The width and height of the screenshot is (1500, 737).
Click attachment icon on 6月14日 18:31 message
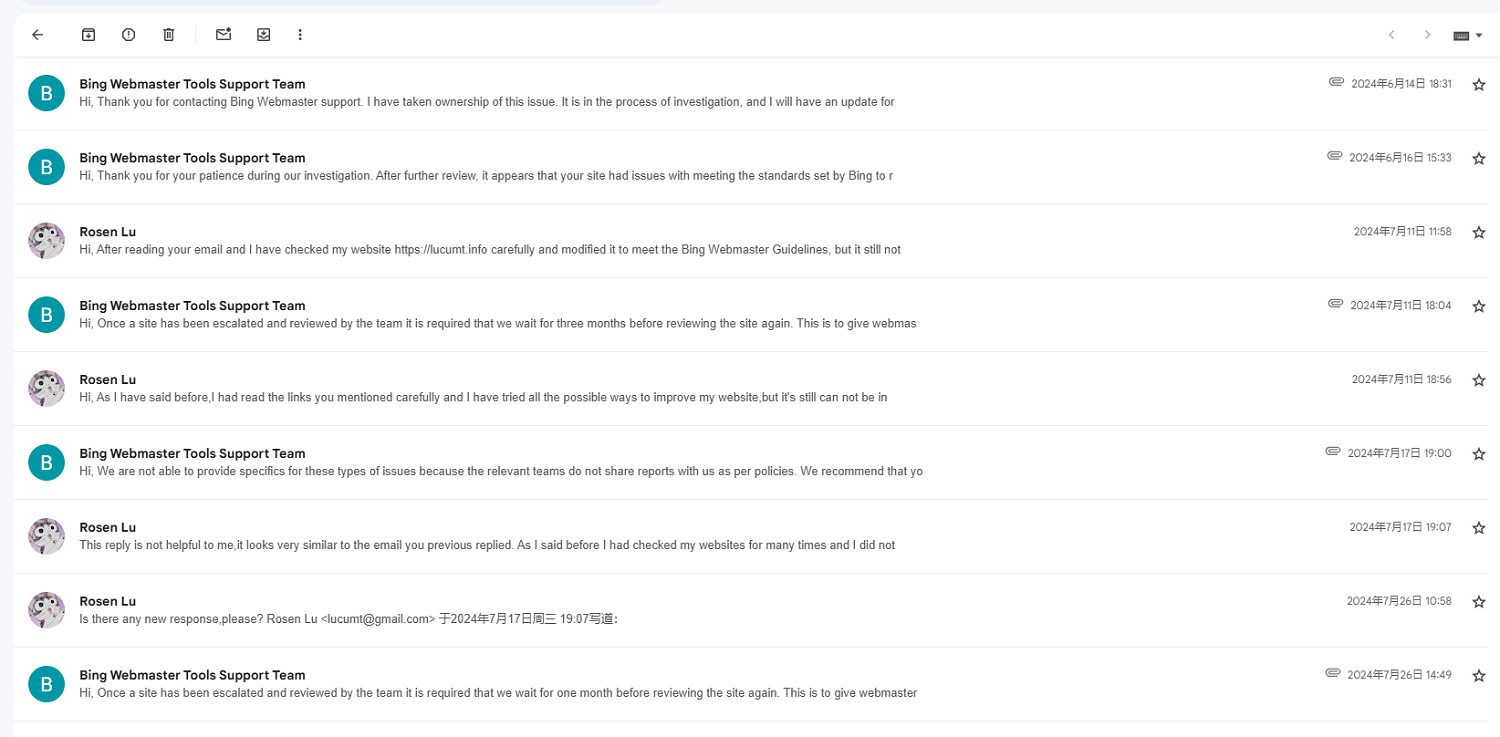point(1336,82)
